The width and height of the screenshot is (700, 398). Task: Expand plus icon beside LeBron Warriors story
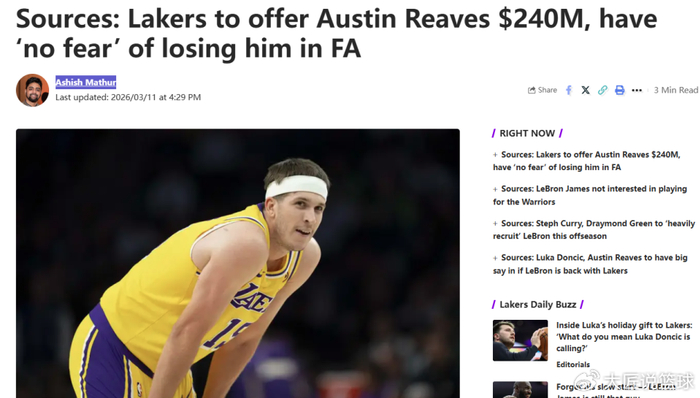(x=495, y=189)
